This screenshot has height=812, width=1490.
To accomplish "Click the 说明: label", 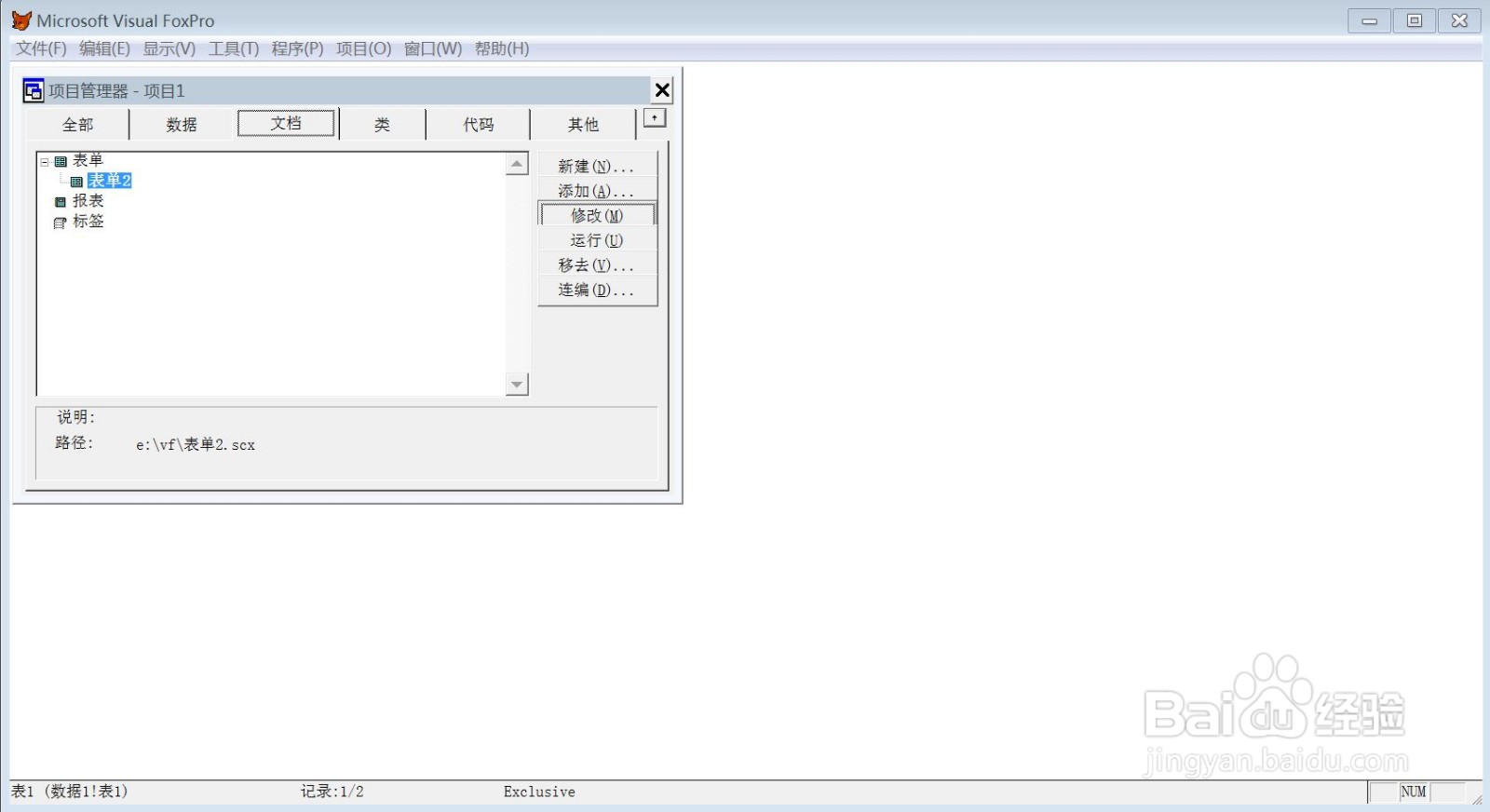I will [76, 417].
